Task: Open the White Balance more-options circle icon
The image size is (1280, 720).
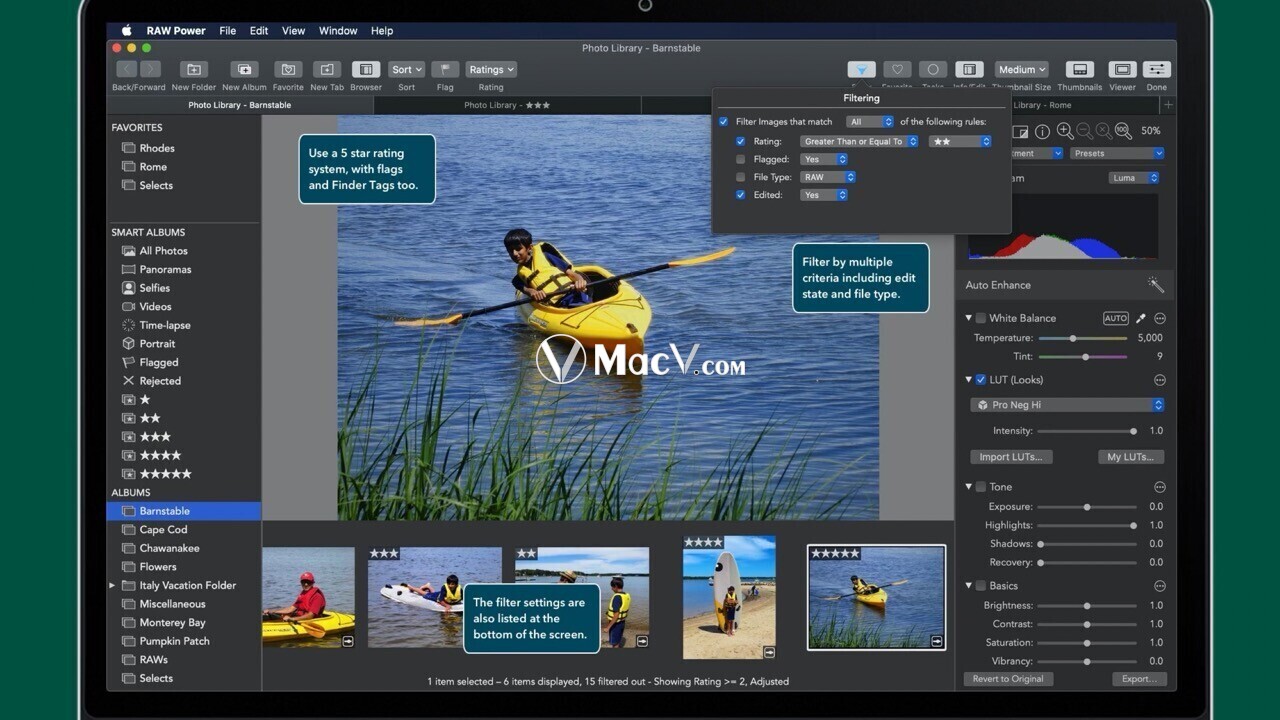Action: [x=1160, y=318]
